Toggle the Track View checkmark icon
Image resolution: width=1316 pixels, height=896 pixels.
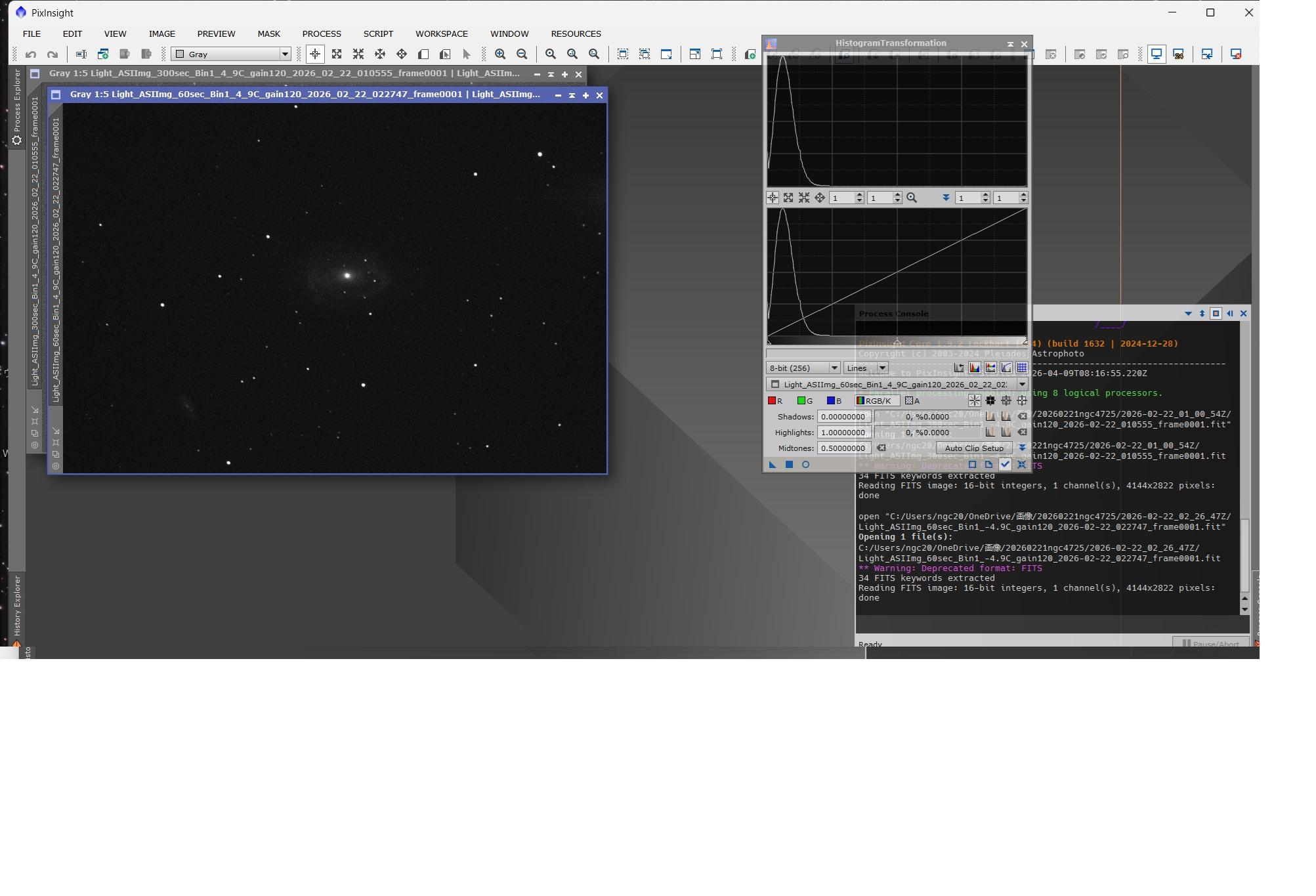[x=1005, y=465]
